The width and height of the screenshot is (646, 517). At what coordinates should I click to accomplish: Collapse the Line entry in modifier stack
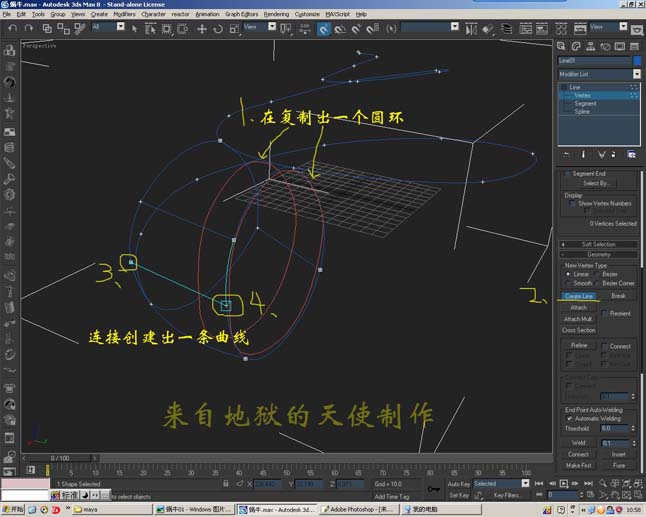coord(564,87)
